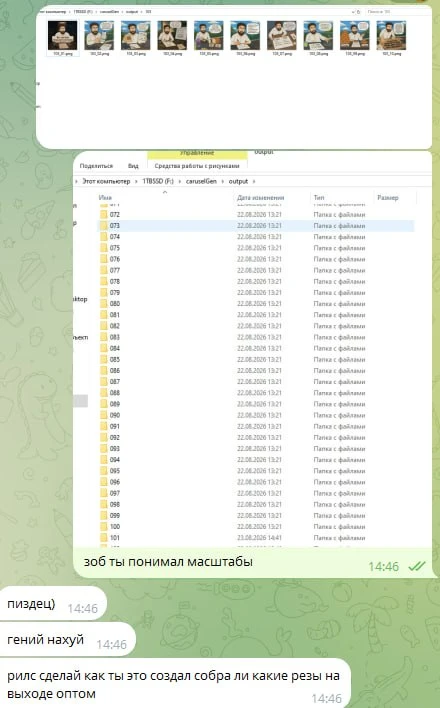This screenshot has width=440, height=708.
Task: Click the folder icon of 081
Action: pyautogui.click(x=103, y=315)
